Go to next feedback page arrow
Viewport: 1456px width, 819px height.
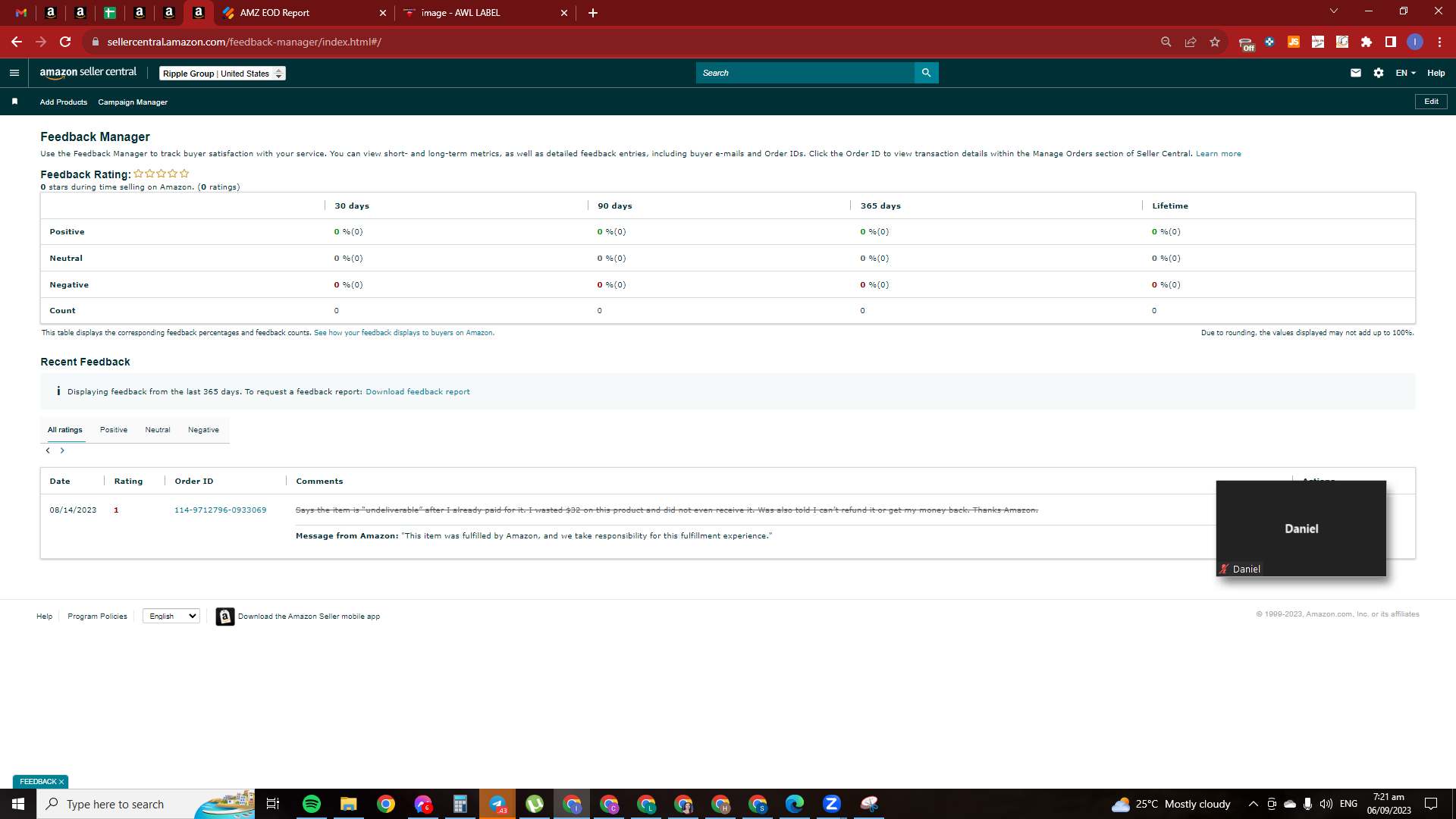[x=62, y=450]
